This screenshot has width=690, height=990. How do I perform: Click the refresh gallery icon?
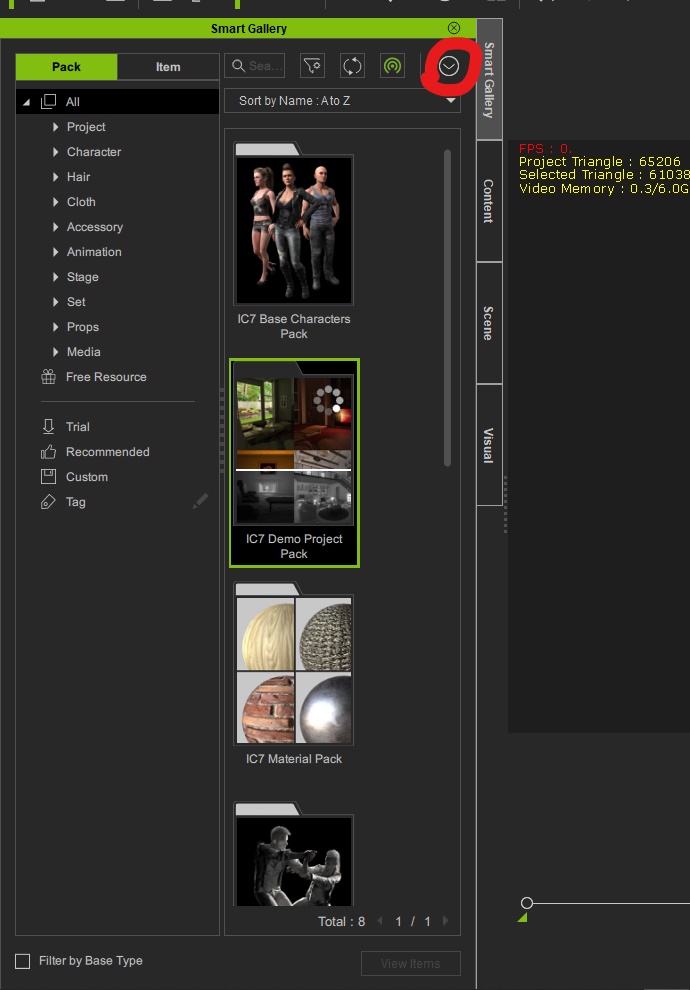pyautogui.click(x=352, y=66)
